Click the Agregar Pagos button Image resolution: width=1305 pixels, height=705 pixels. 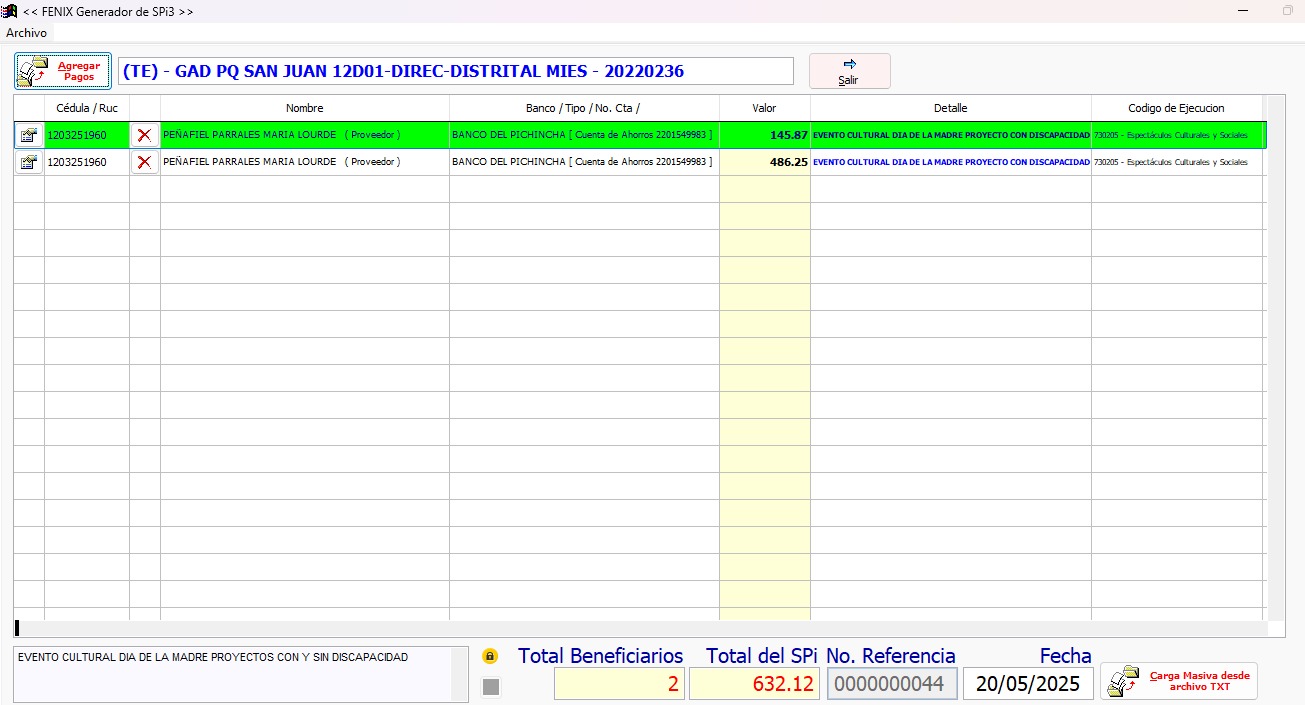pyautogui.click(x=62, y=71)
